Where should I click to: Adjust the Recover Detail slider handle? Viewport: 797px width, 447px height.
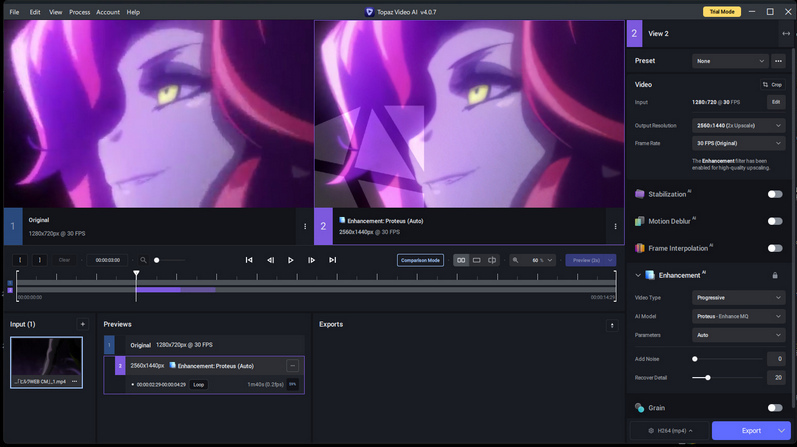[x=708, y=377]
